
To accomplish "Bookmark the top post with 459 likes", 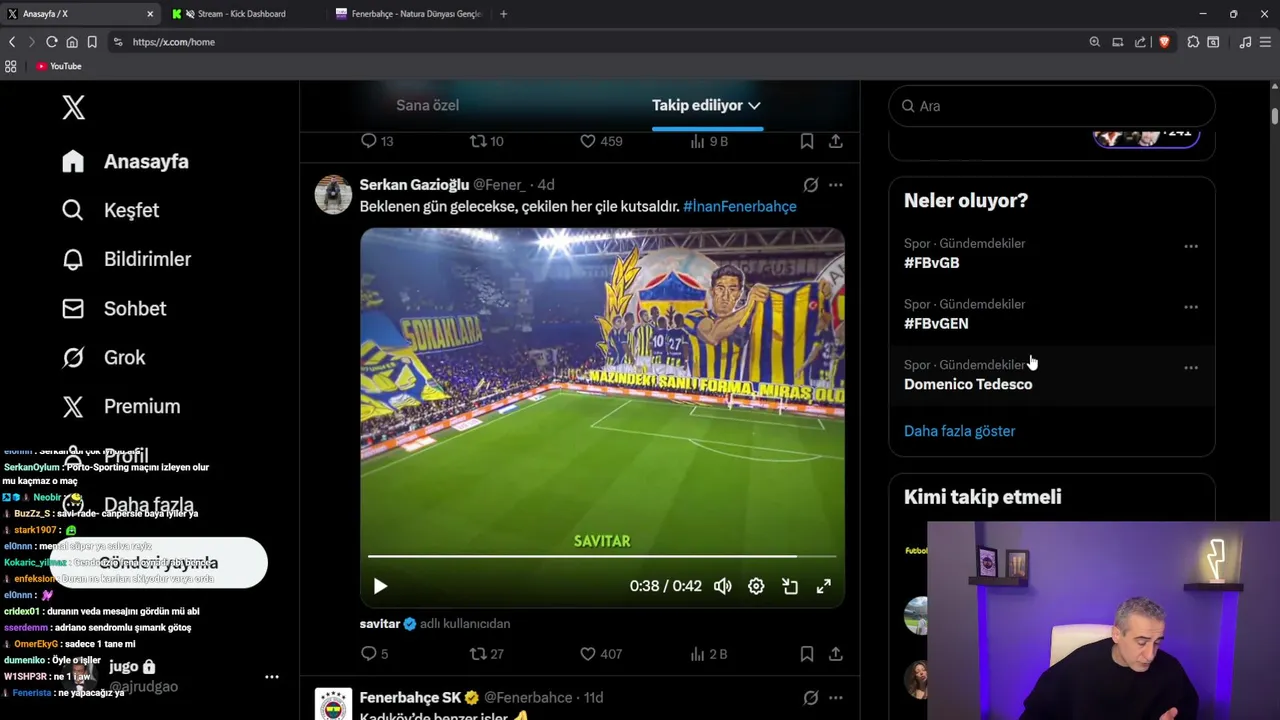I will (806, 141).
